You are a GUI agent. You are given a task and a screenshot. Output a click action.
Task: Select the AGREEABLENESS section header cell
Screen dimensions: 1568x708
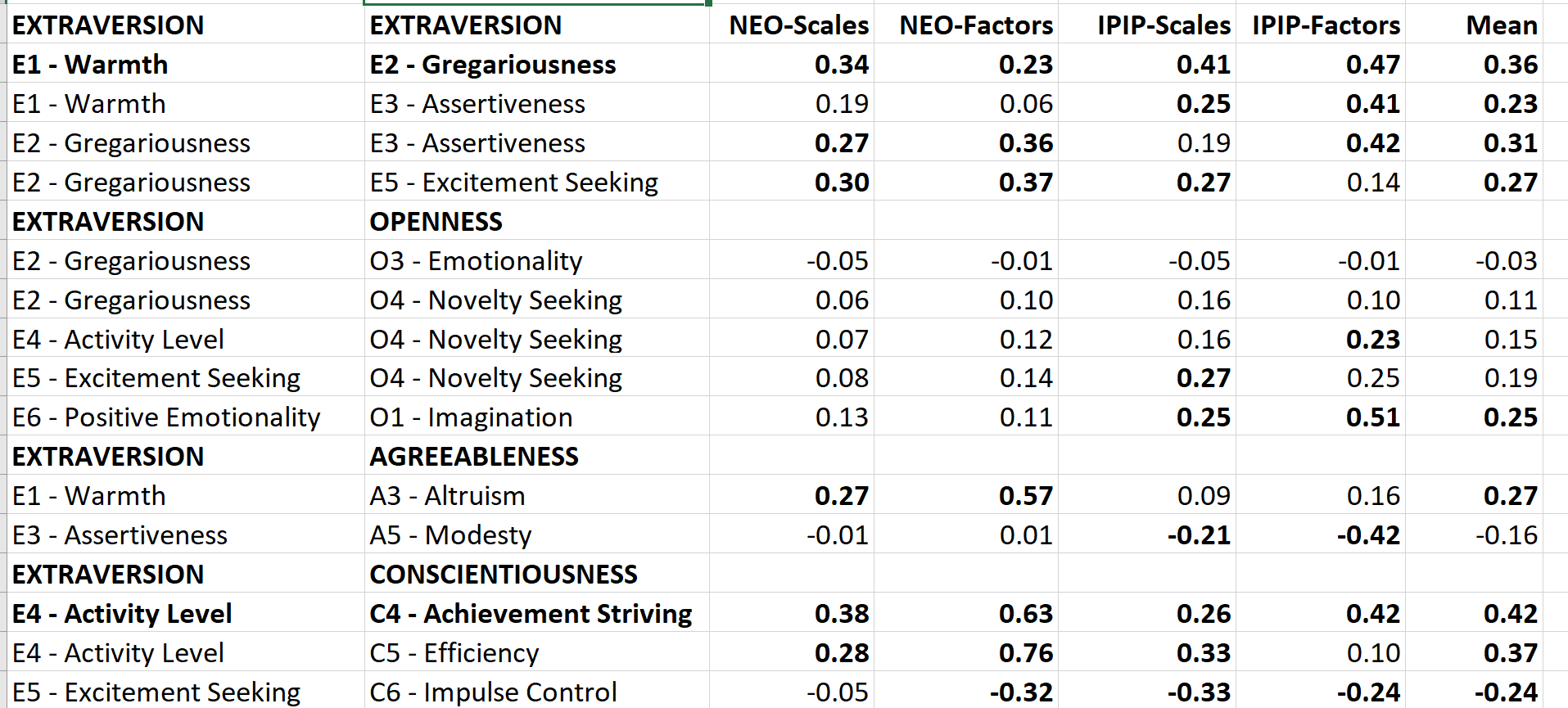tap(474, 457)
